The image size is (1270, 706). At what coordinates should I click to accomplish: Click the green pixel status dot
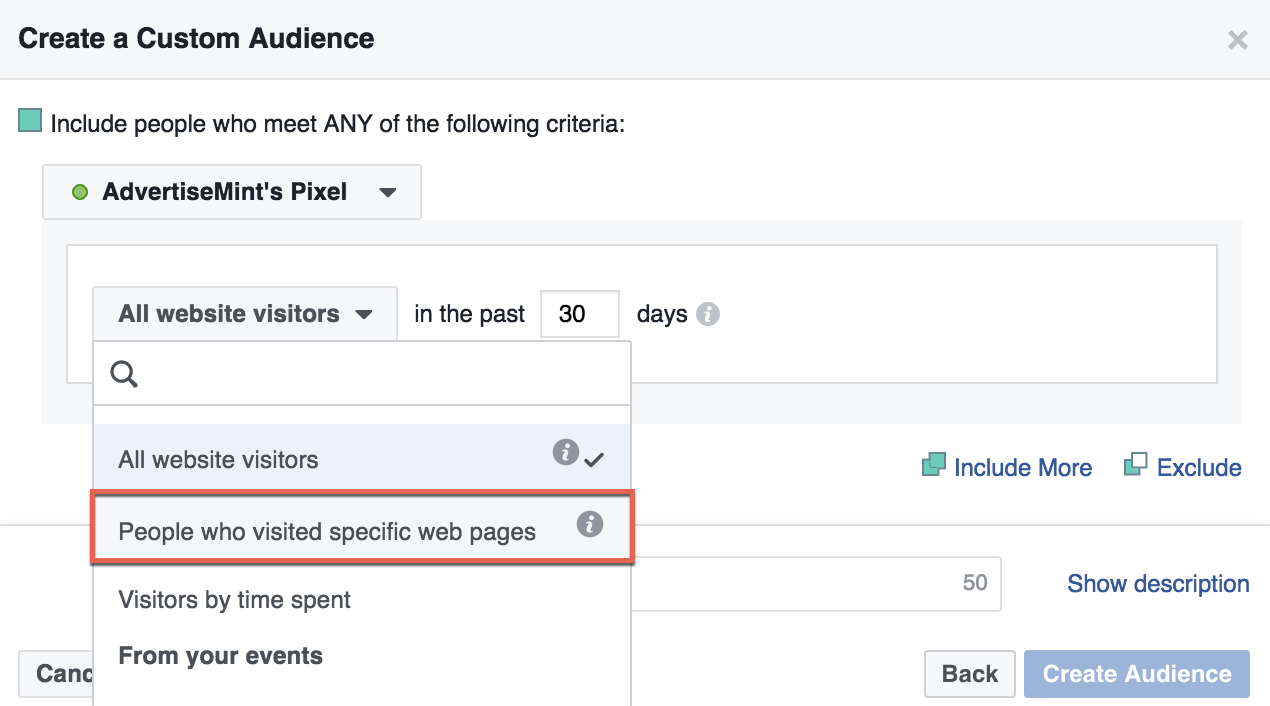pos(80,192)
